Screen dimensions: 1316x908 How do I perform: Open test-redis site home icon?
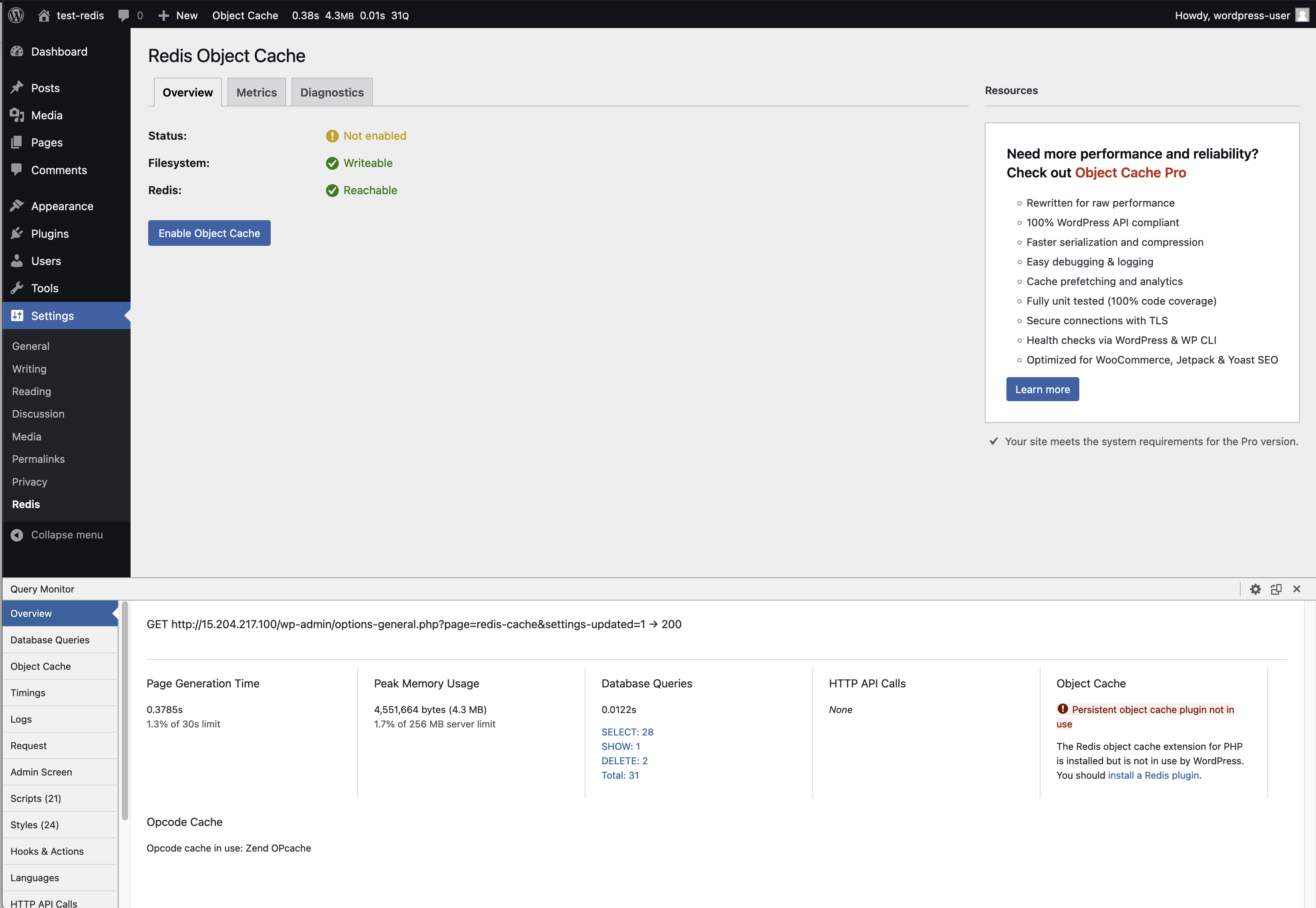[x=44, y=15]
